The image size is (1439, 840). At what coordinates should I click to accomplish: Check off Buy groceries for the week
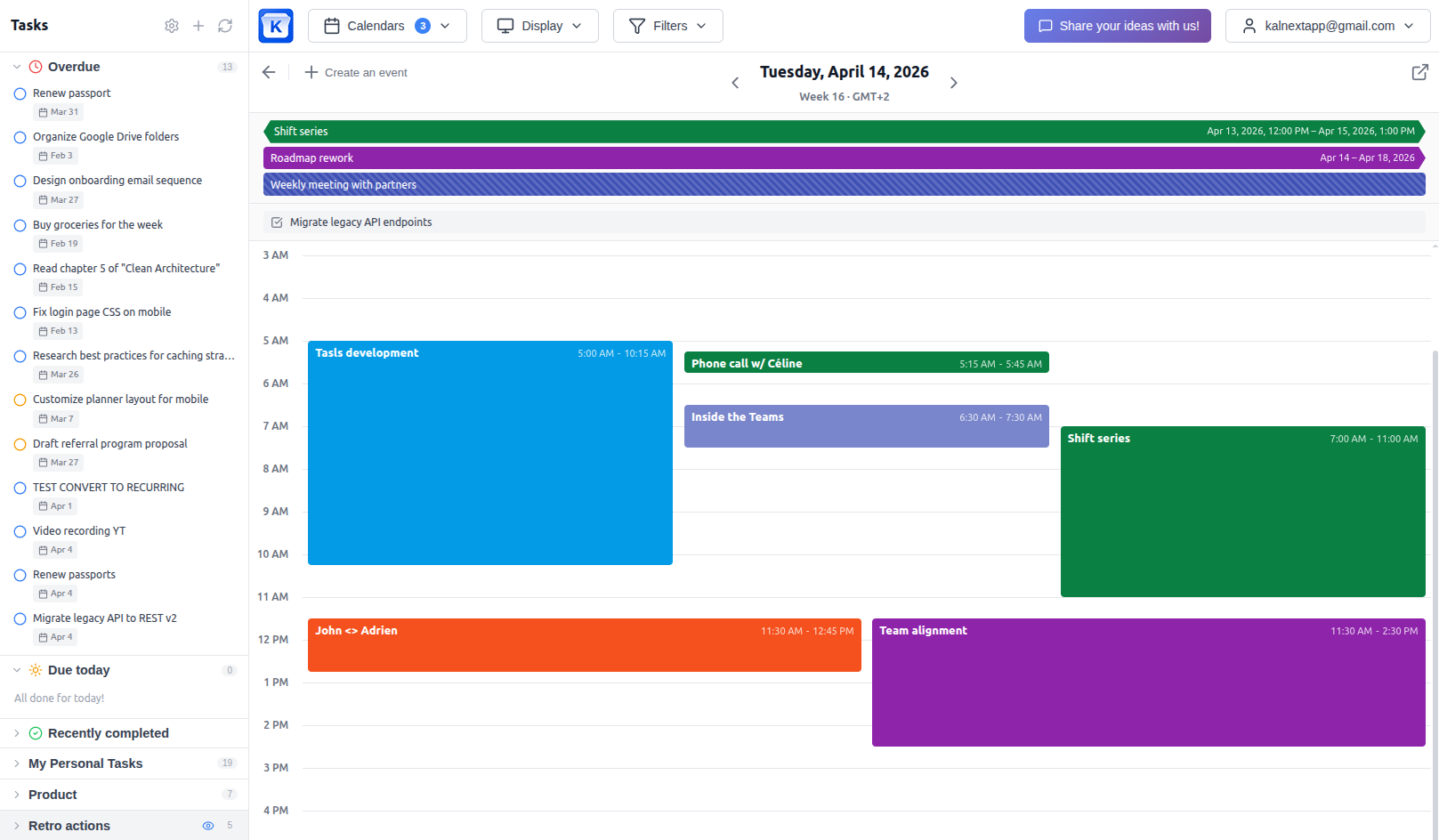20,225
